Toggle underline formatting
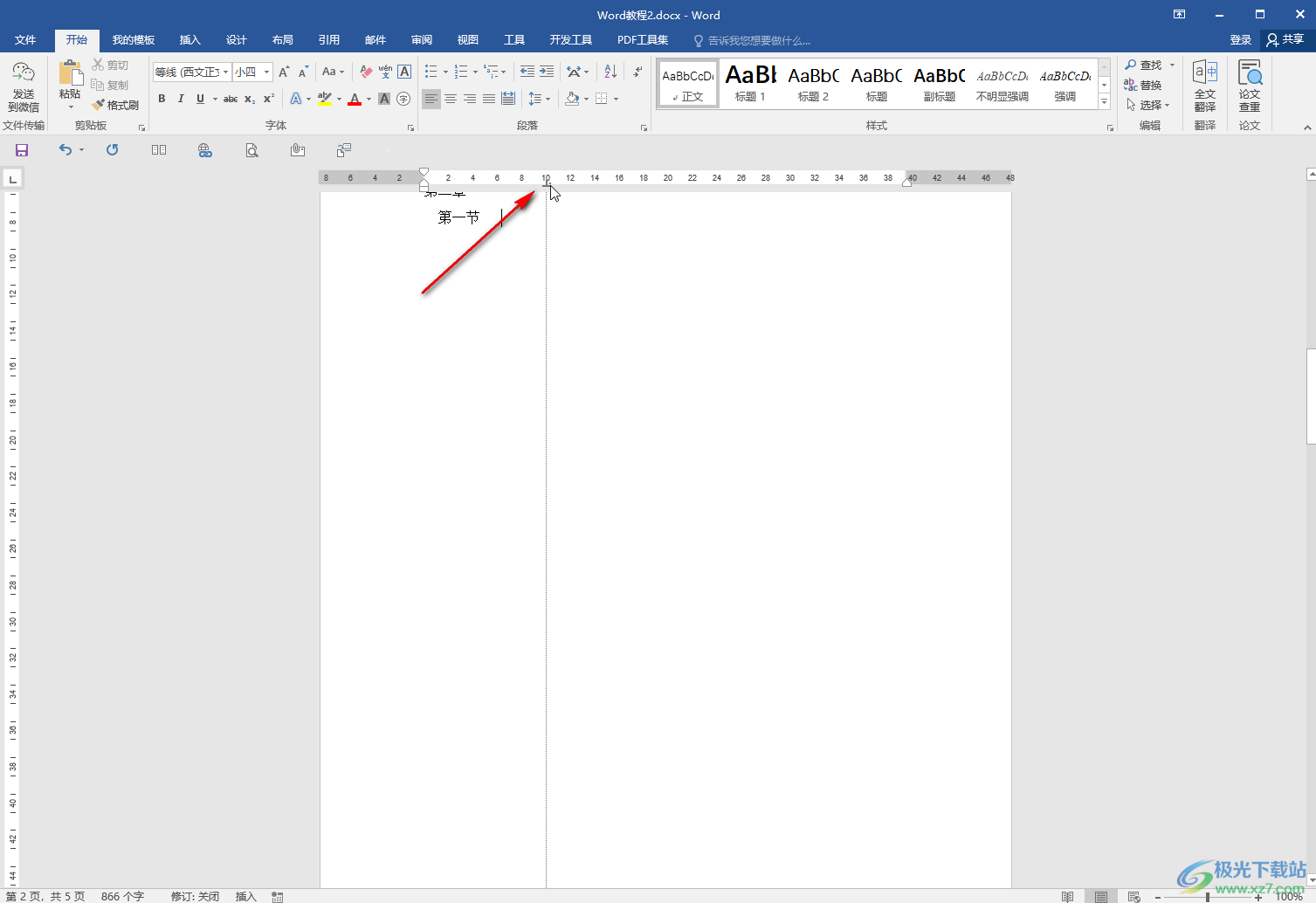Image resolution: width=1316 pixels, height=903 pixels. pos(200,99)
